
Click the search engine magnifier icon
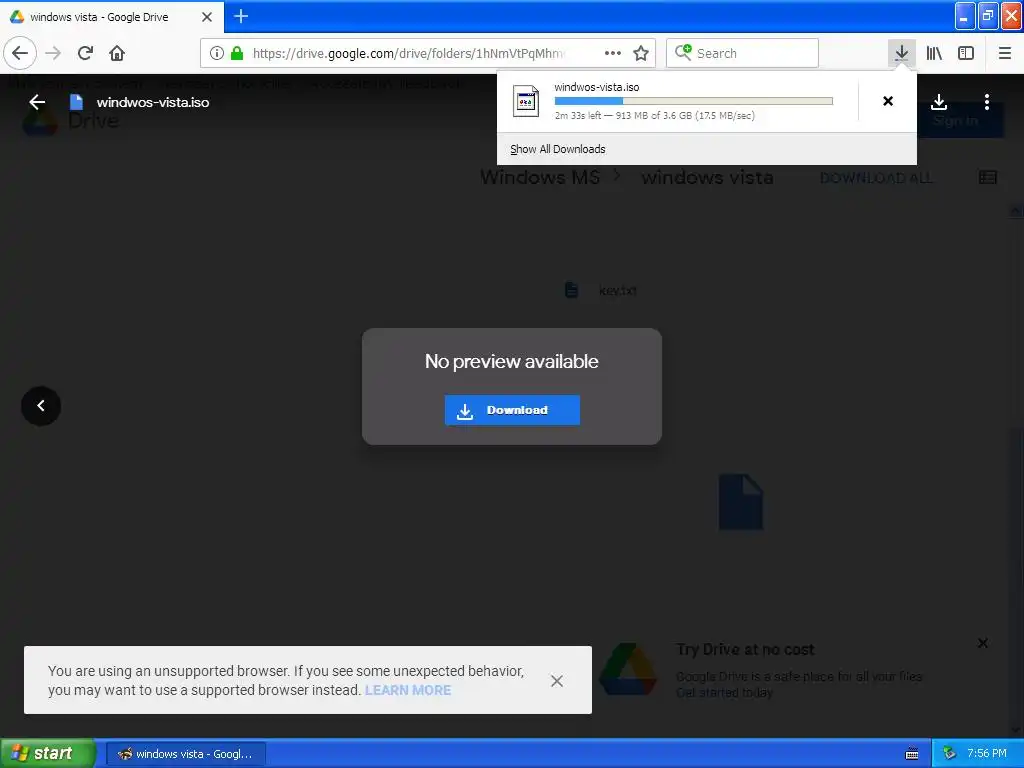click(x=682, y=52)
